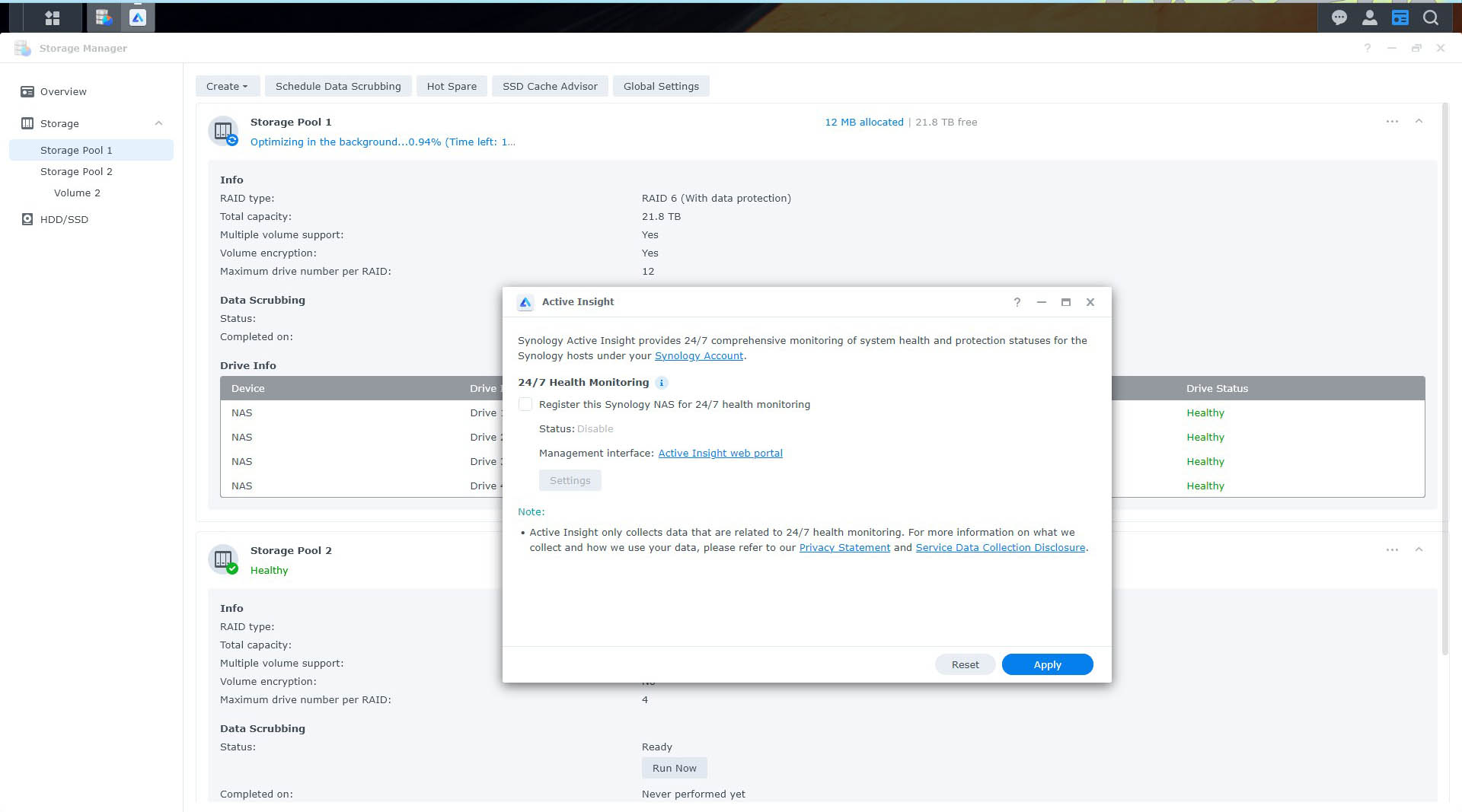Click the Storage sidebar icon
Screen dimensions: 1462x812
pyautogui.click(x=27, y=123)
